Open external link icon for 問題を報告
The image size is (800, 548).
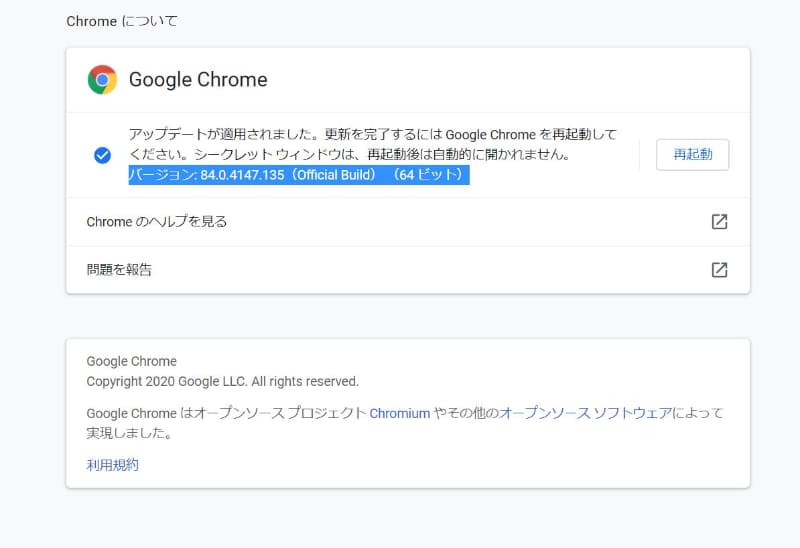(x=719, y=269)
